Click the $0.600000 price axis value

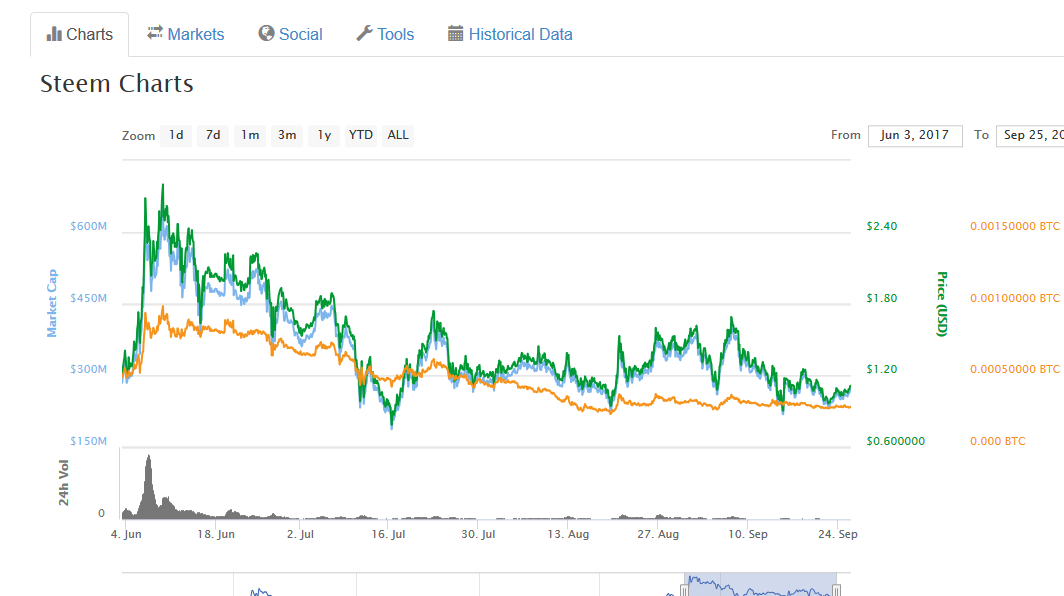click(x=895, y=441)
